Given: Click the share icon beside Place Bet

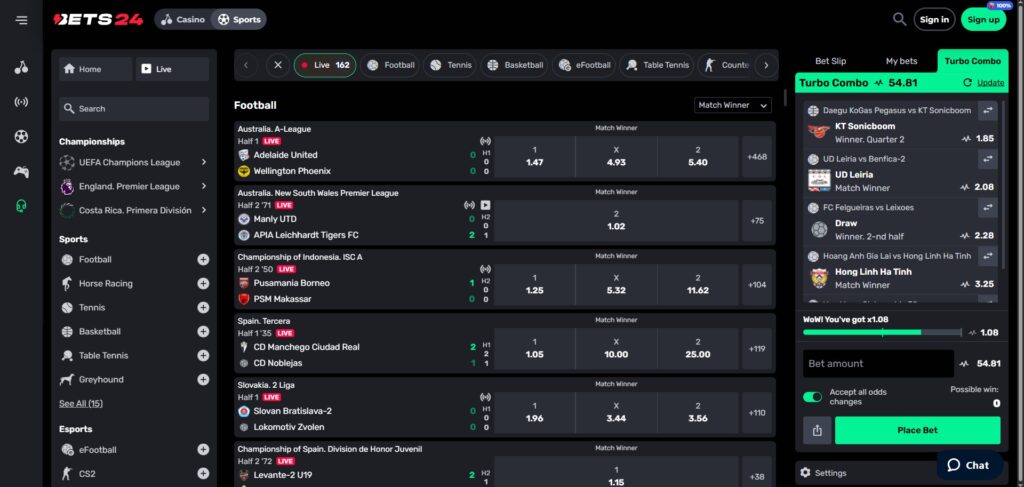Looking at the screenshot, I should 817,431.
